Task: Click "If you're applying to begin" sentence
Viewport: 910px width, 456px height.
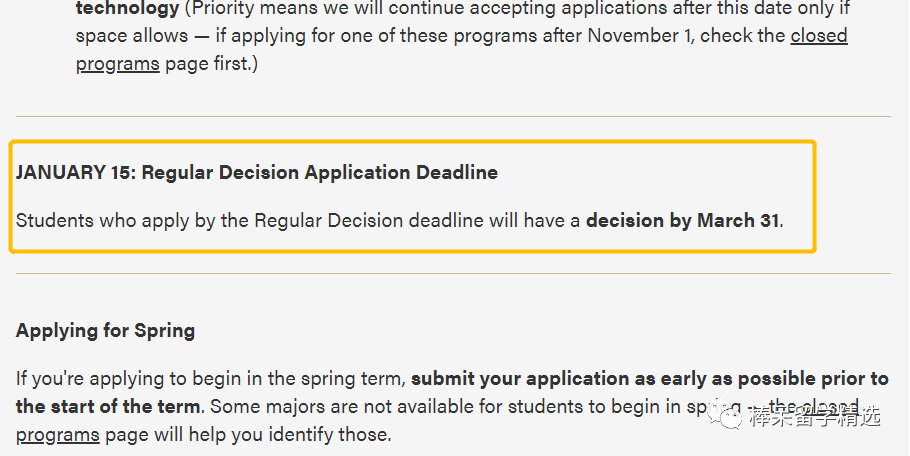Action: [139, 379]
